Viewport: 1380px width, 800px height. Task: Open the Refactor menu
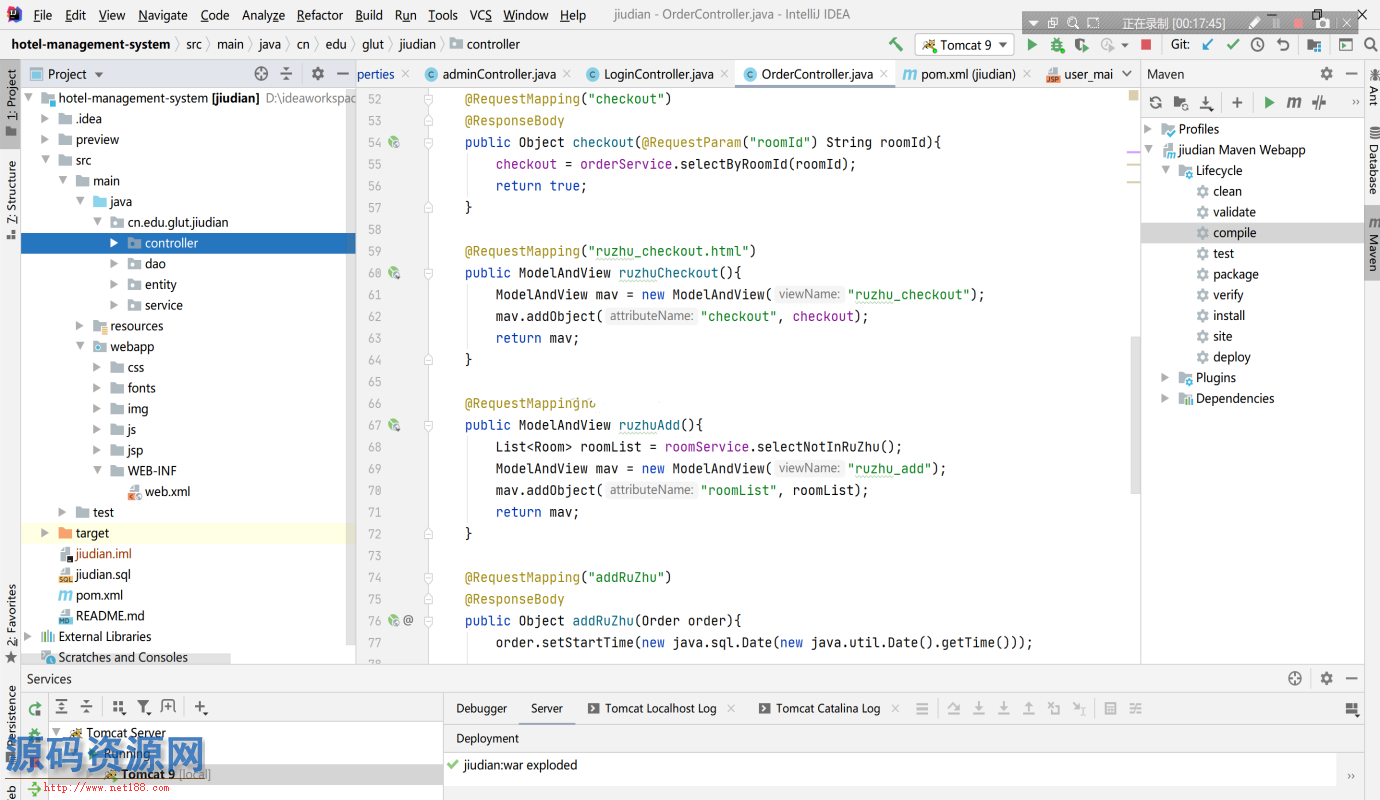319,15
